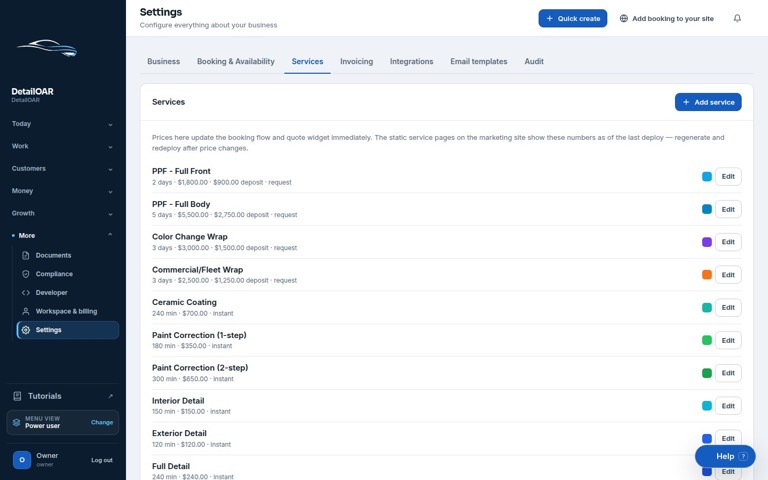Click the purple Color Change Wrap swatch
The width and height of the screenshot is (768, 480).
[x=707, y=242]
